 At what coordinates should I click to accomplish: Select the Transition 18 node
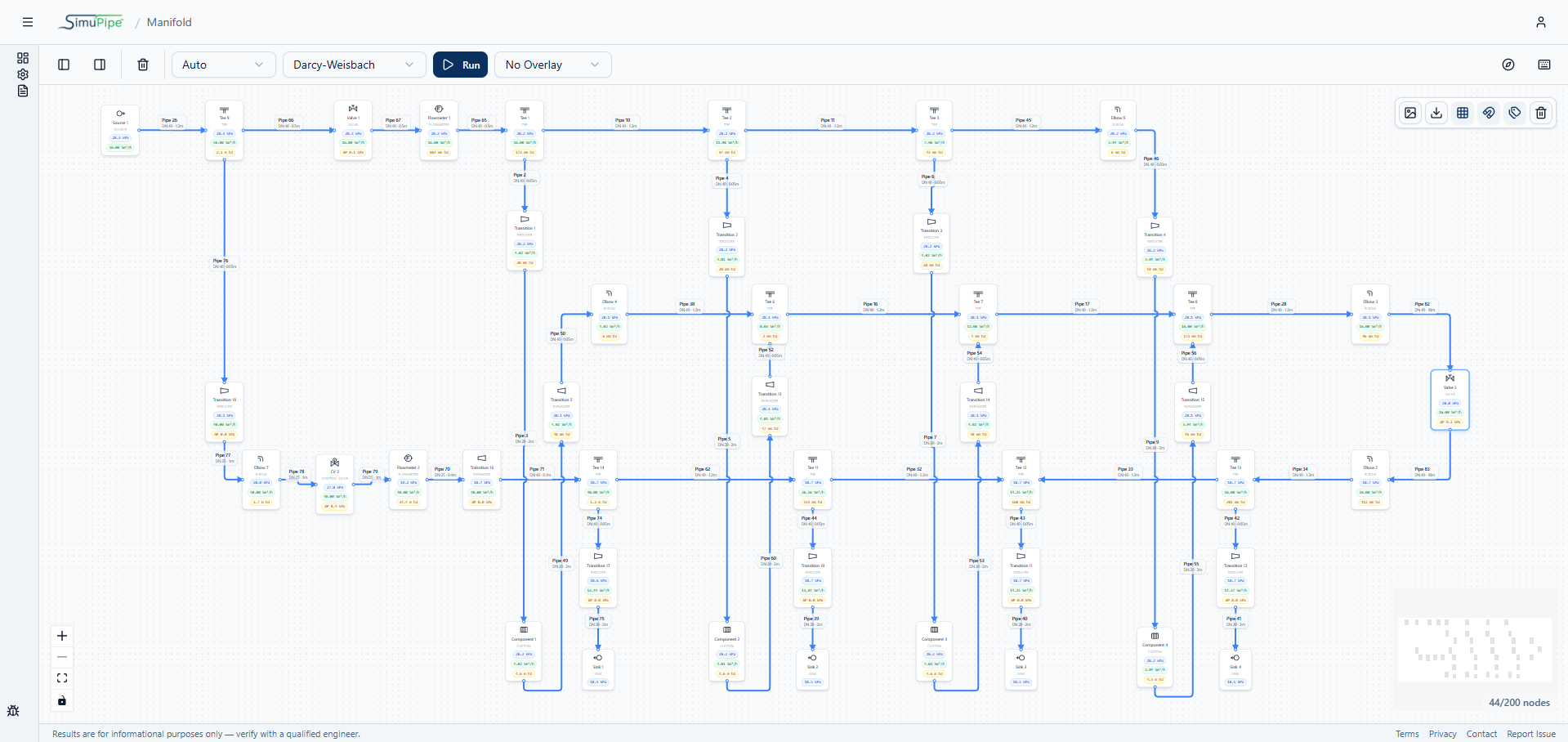click(224, 413)
